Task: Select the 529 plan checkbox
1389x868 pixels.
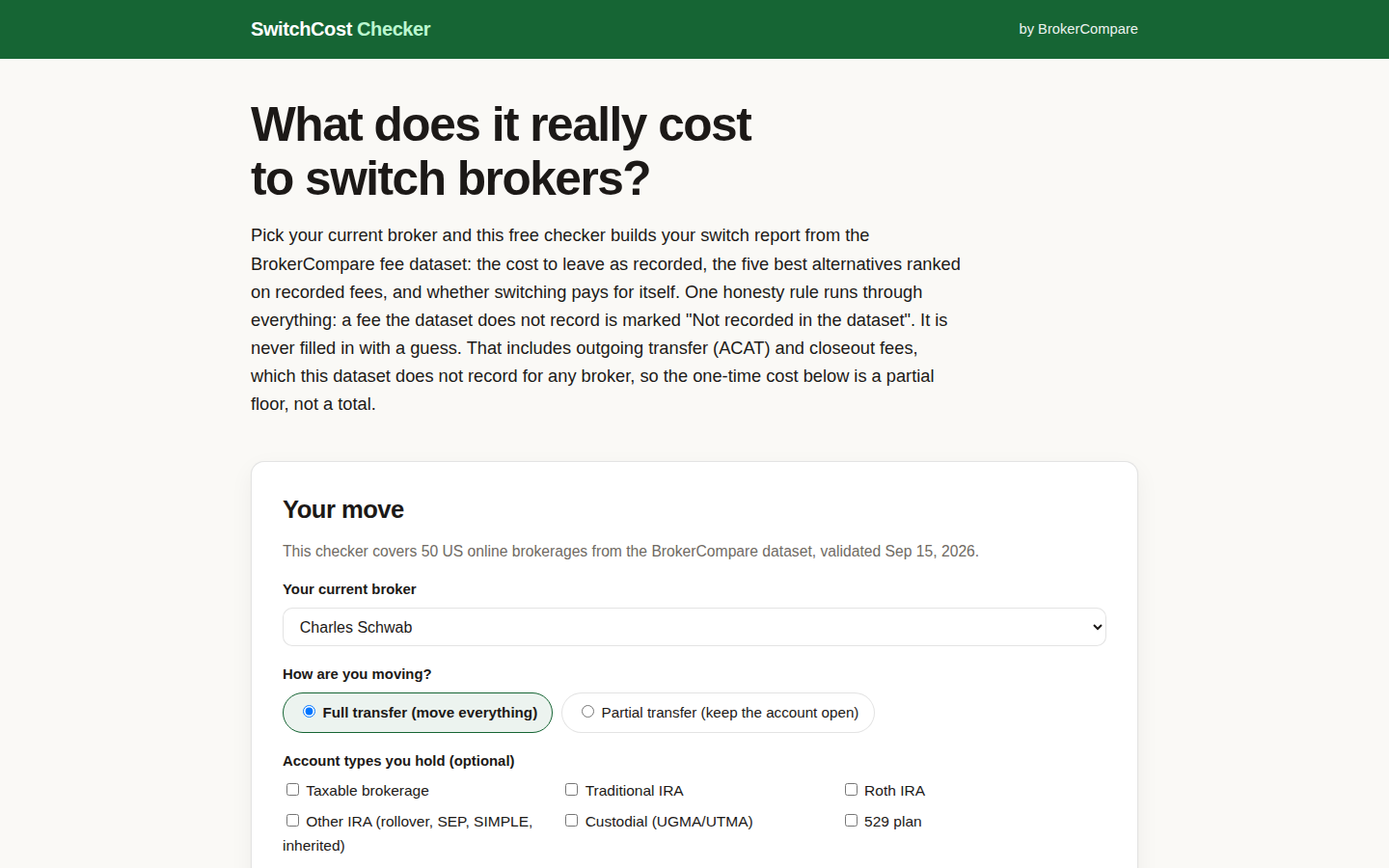Action: click(x=851, y=821)
